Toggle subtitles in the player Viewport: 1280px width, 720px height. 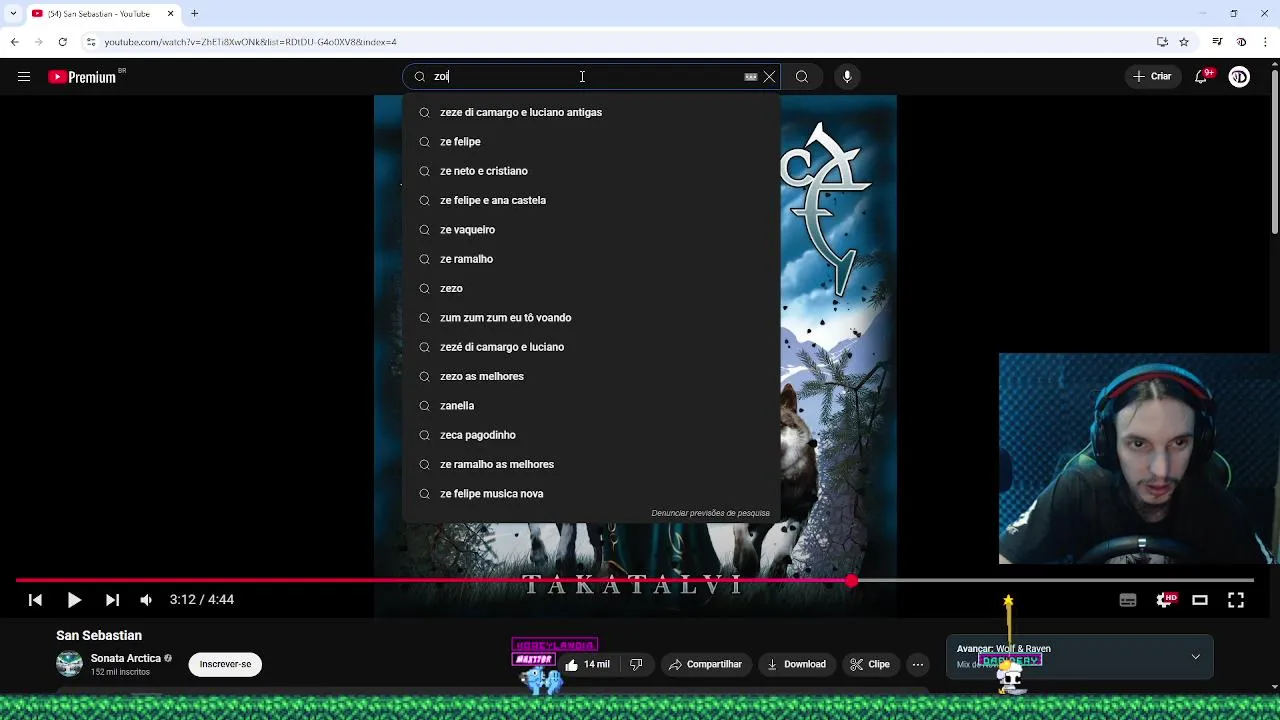1128,600
